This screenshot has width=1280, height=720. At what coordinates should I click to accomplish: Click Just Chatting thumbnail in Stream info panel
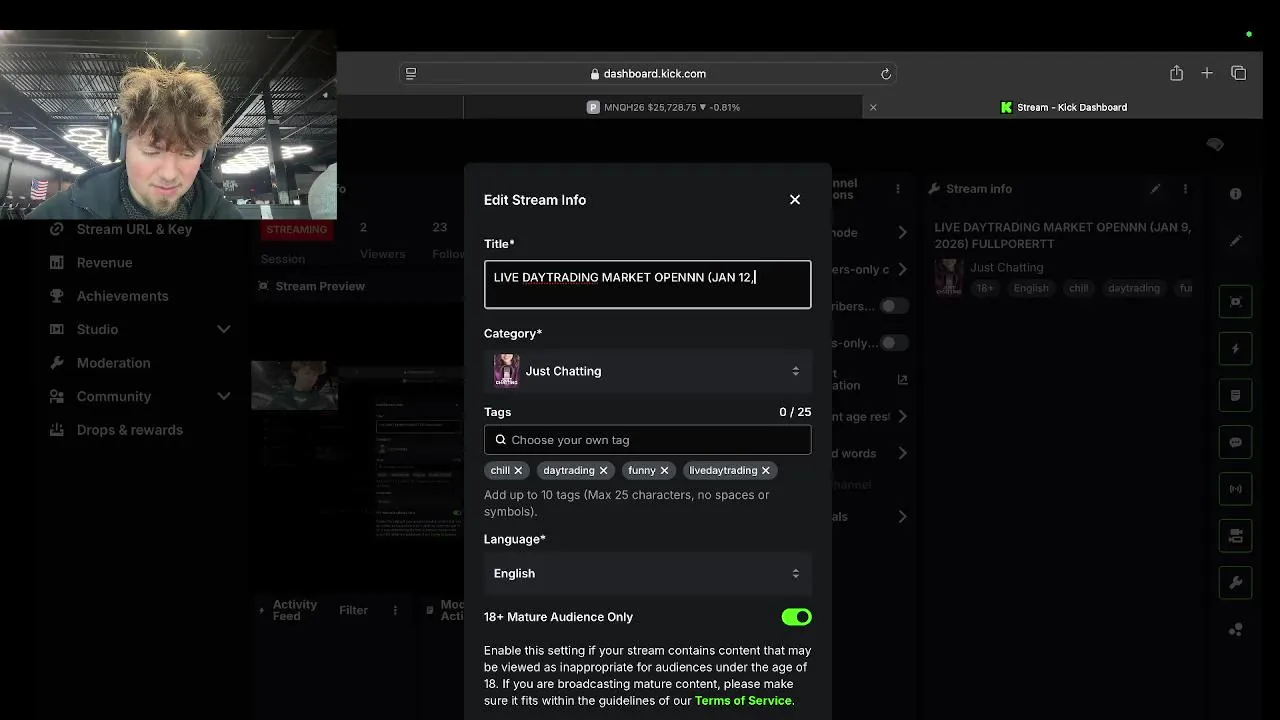pyautogui.click(x=949, y=277)
